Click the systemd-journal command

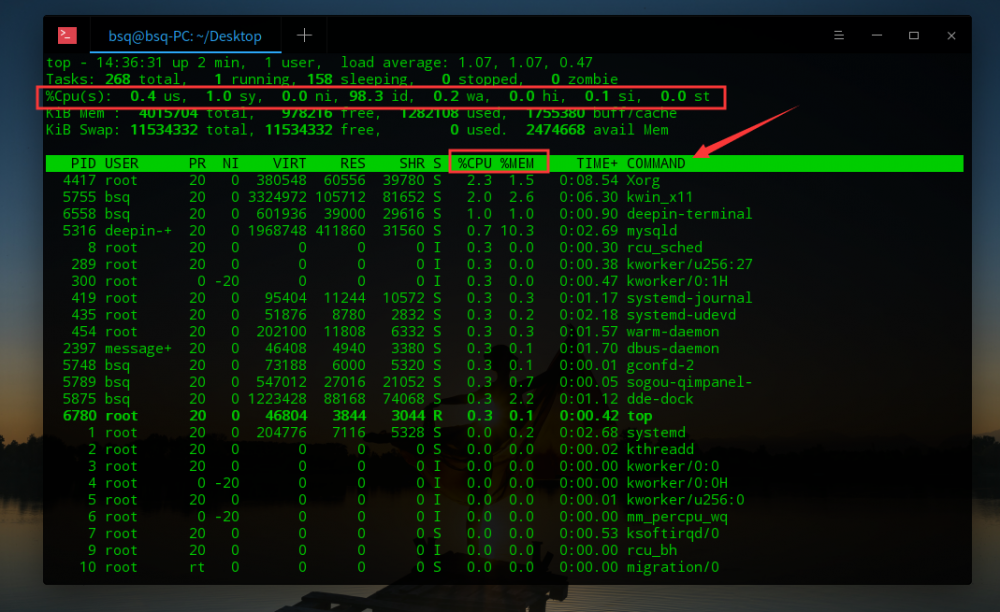(x=689, y=298)
